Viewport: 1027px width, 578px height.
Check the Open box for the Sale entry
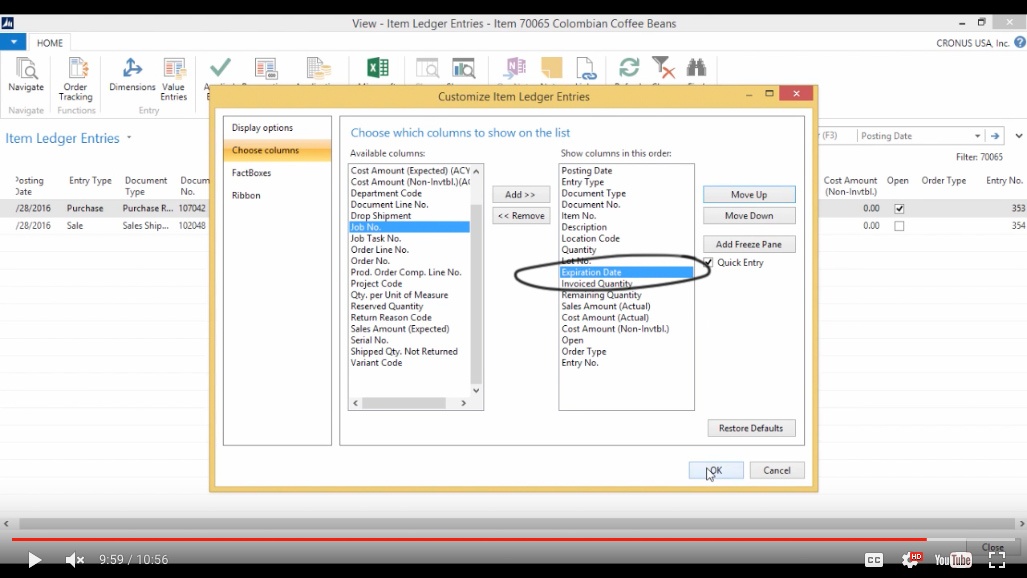[x=899, y=226]
